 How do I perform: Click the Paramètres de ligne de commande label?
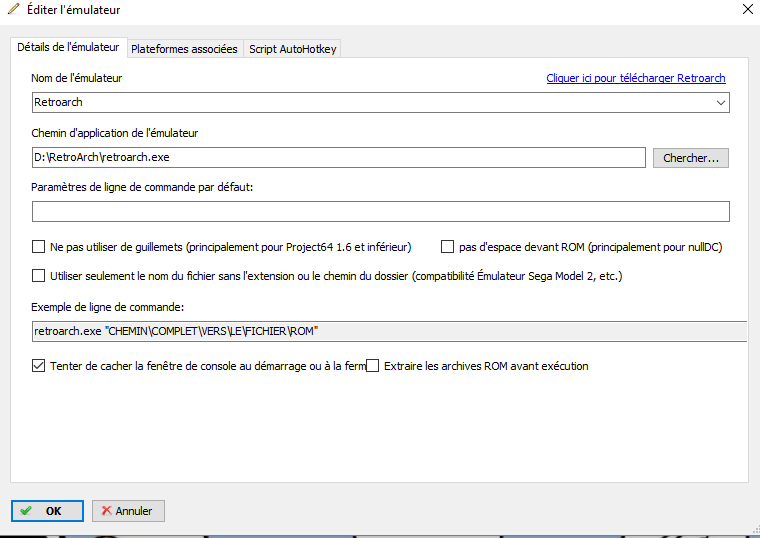142,187
